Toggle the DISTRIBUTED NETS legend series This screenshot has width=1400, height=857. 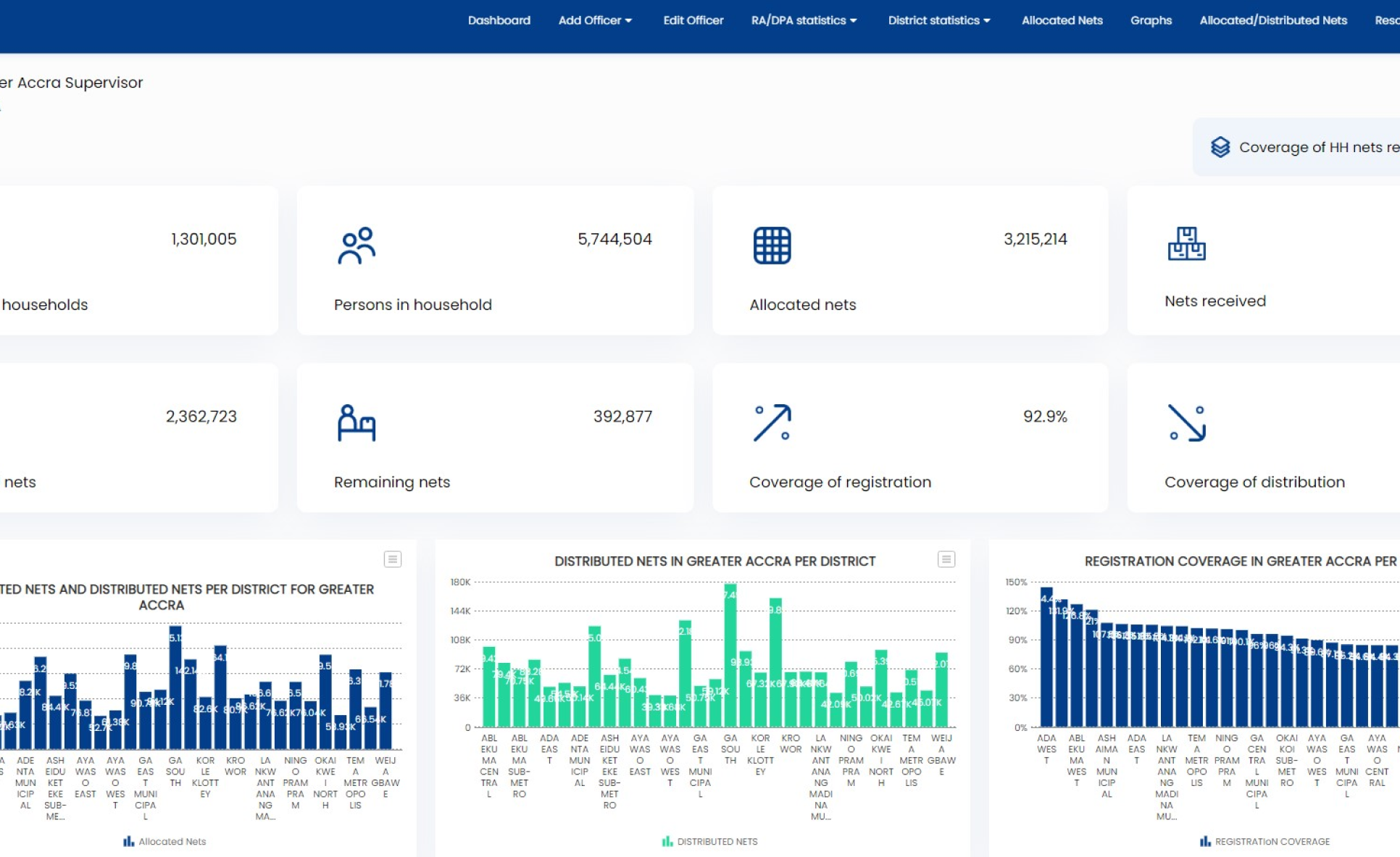710,841
